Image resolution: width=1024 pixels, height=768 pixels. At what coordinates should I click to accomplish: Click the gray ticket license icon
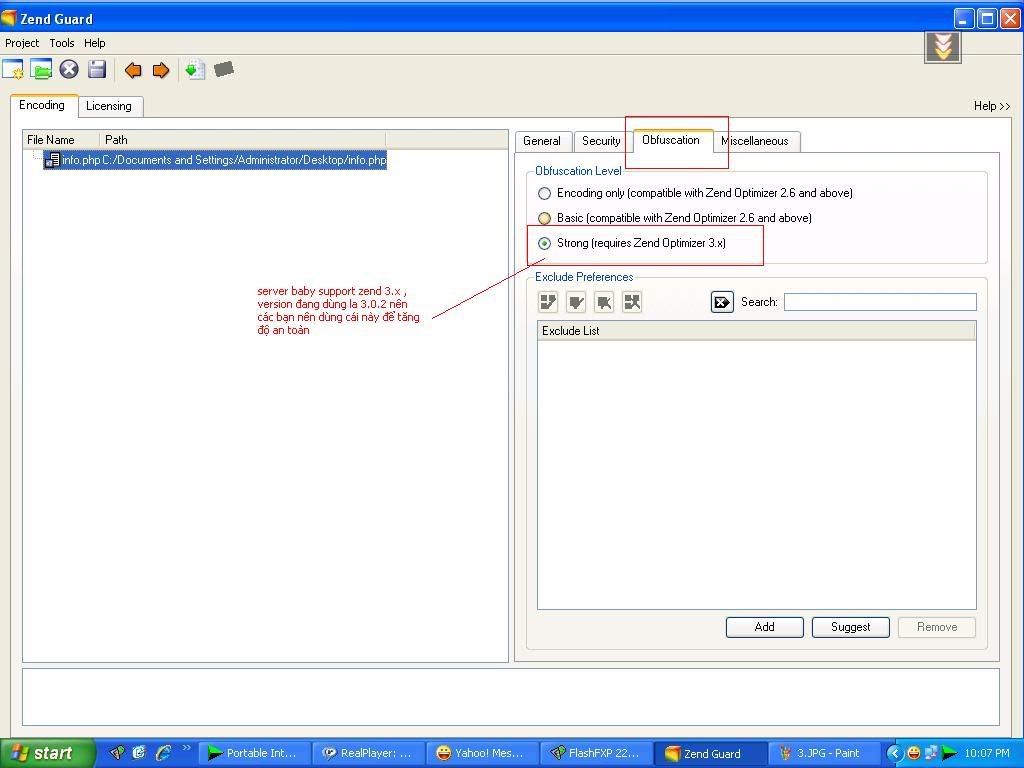[223, 69]
